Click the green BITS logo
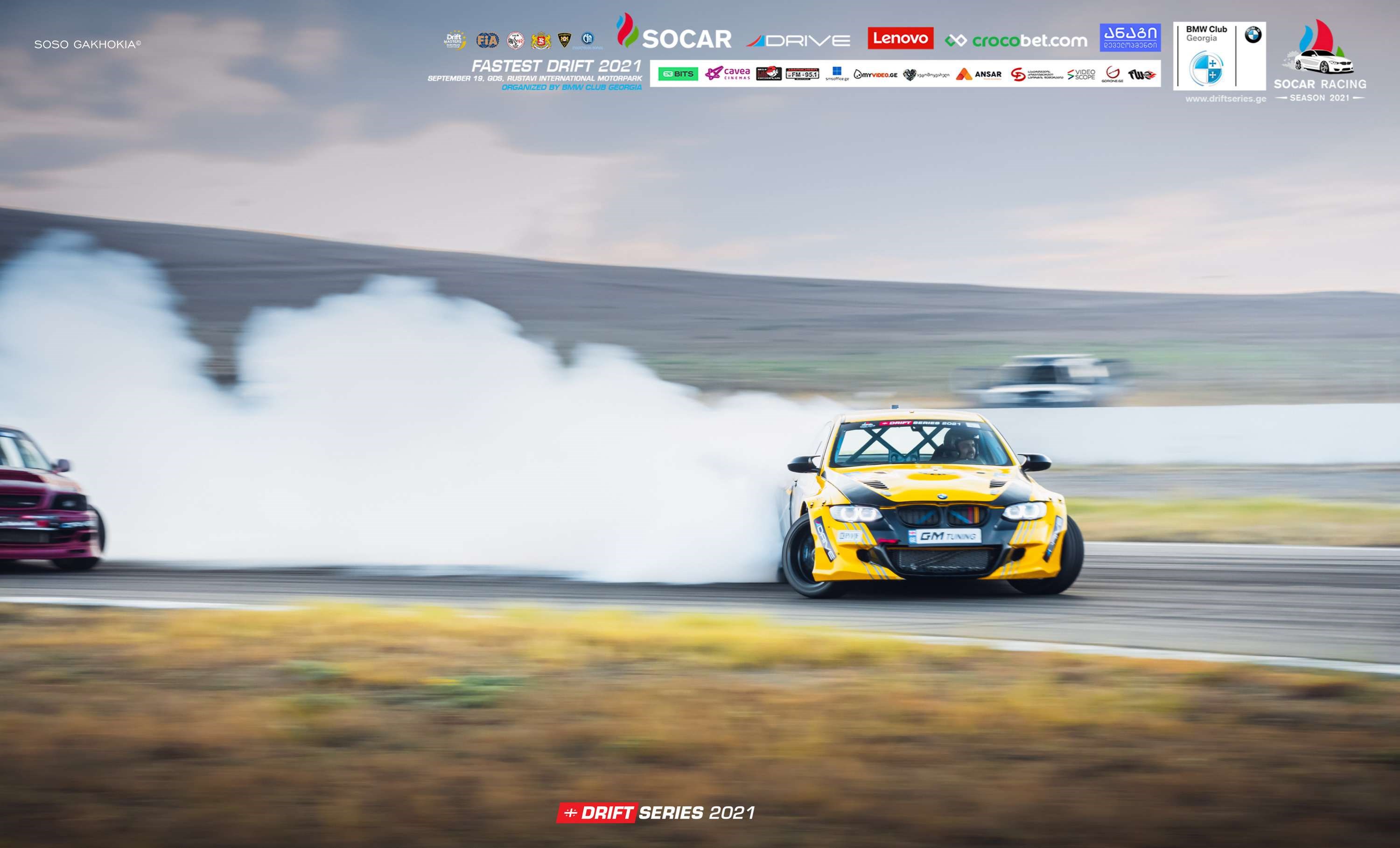The width and height of the screenshot is (1400, 848). [x=678, y=74]
